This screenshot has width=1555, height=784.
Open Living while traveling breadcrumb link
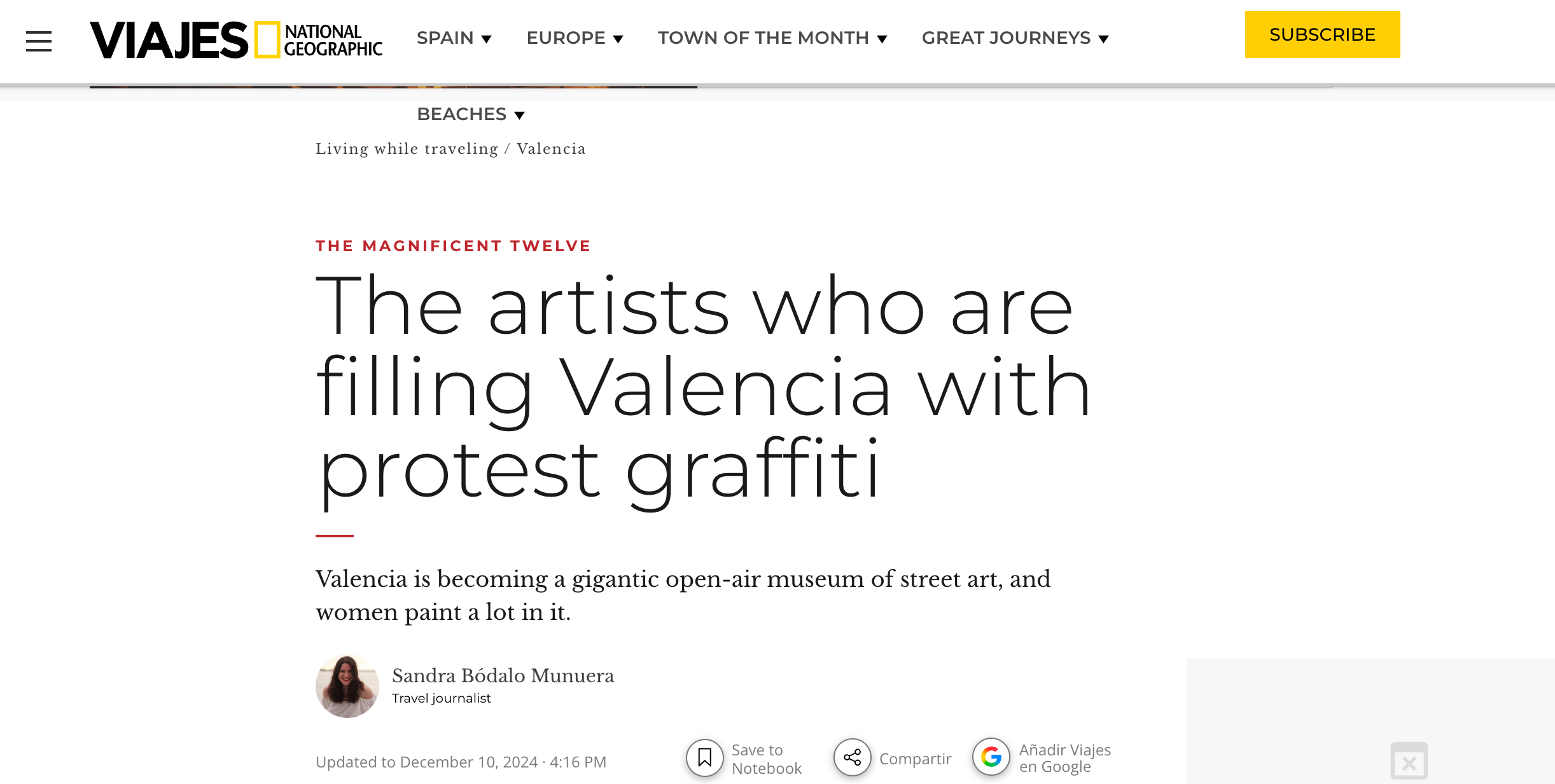(407, 149)
